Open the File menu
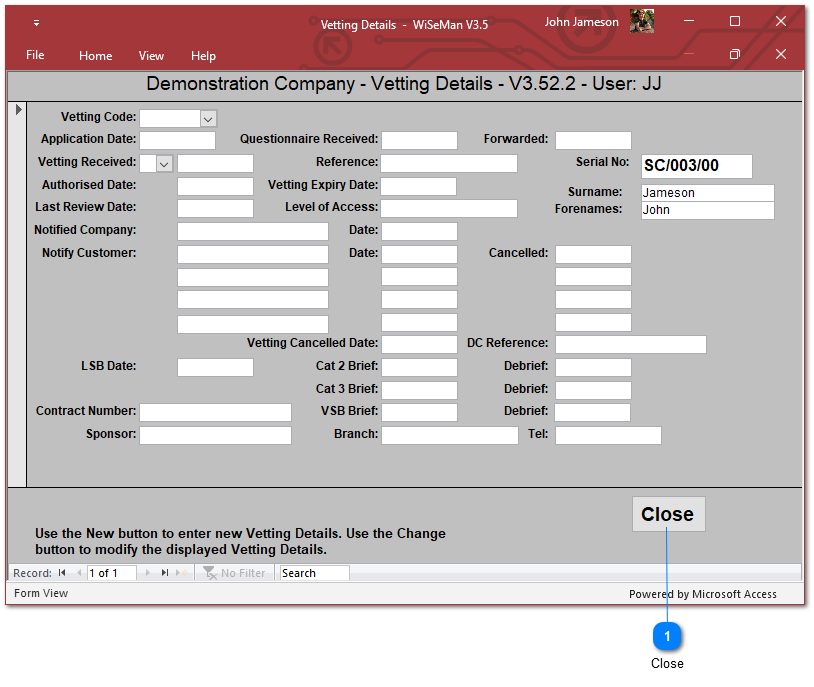This screenshot has width=814, height=687. [35, 56]
